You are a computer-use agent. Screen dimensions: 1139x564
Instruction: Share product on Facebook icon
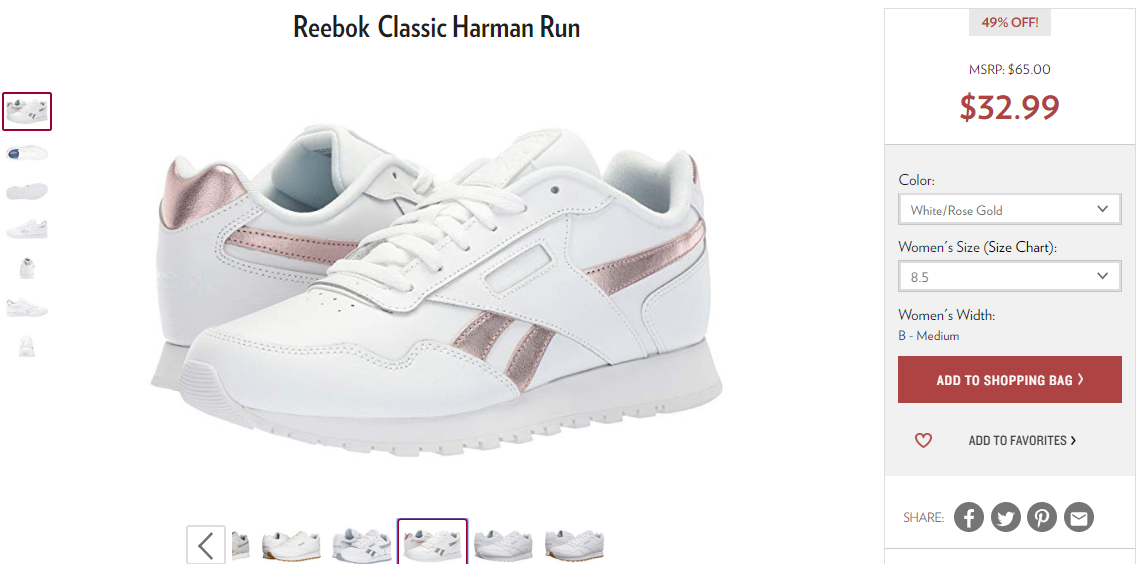tap(968, 517)
